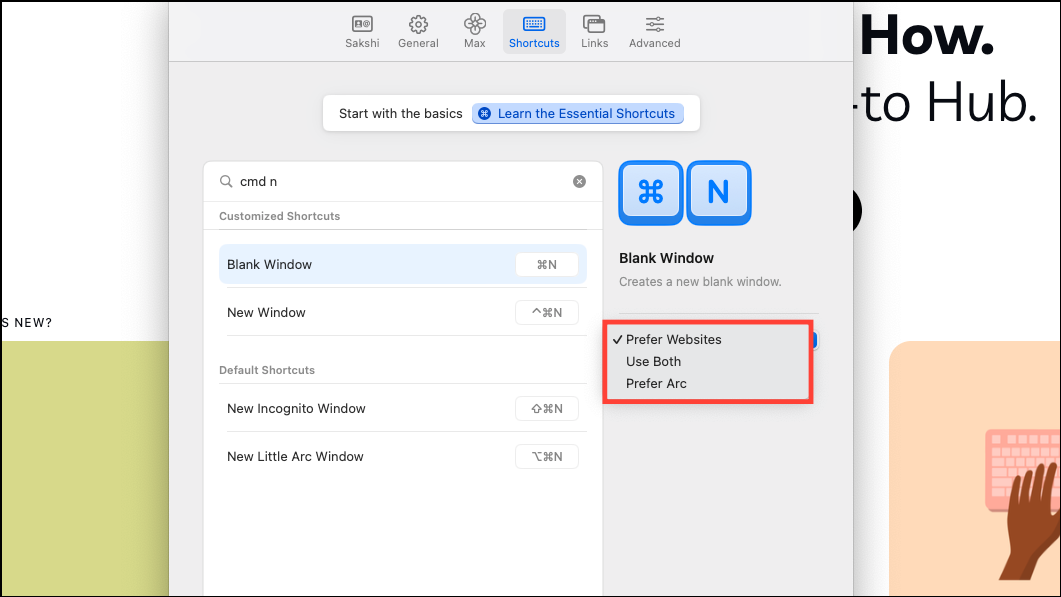Choose the Use Both option
1061x597 pixels.
click(653, 361)
